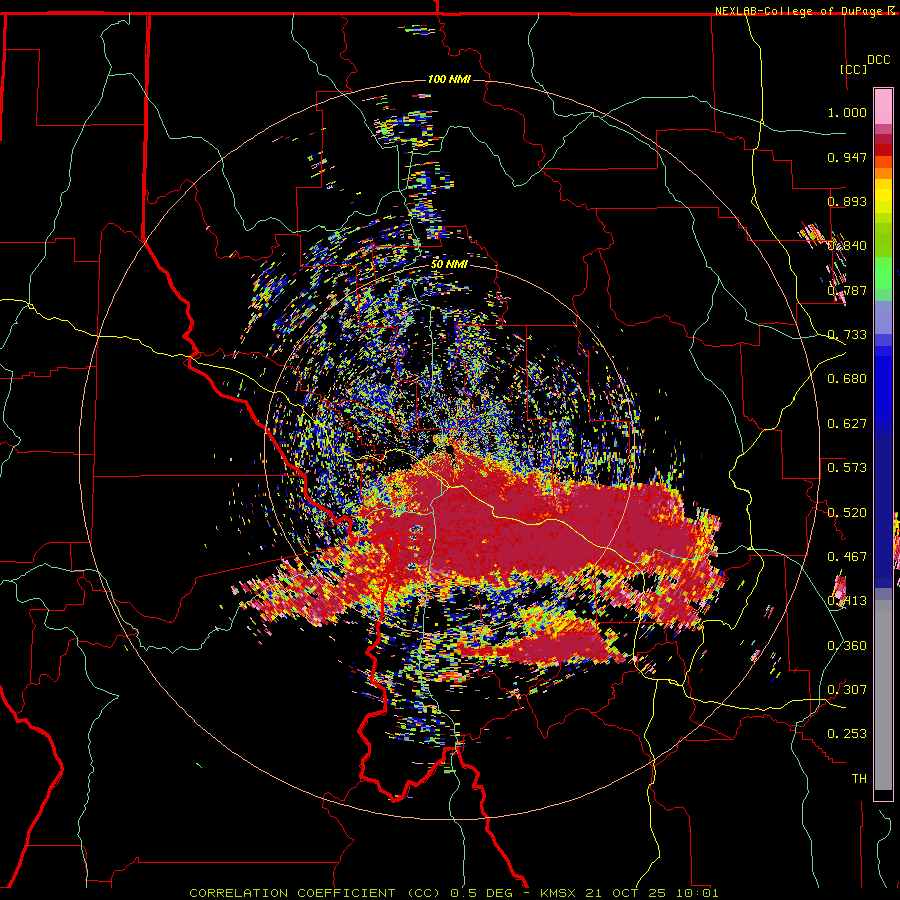Image resolution: width=900 pixels, height=900 pixels.
Task: Pick the light pink top color bar segment
Action: point(883,107)
